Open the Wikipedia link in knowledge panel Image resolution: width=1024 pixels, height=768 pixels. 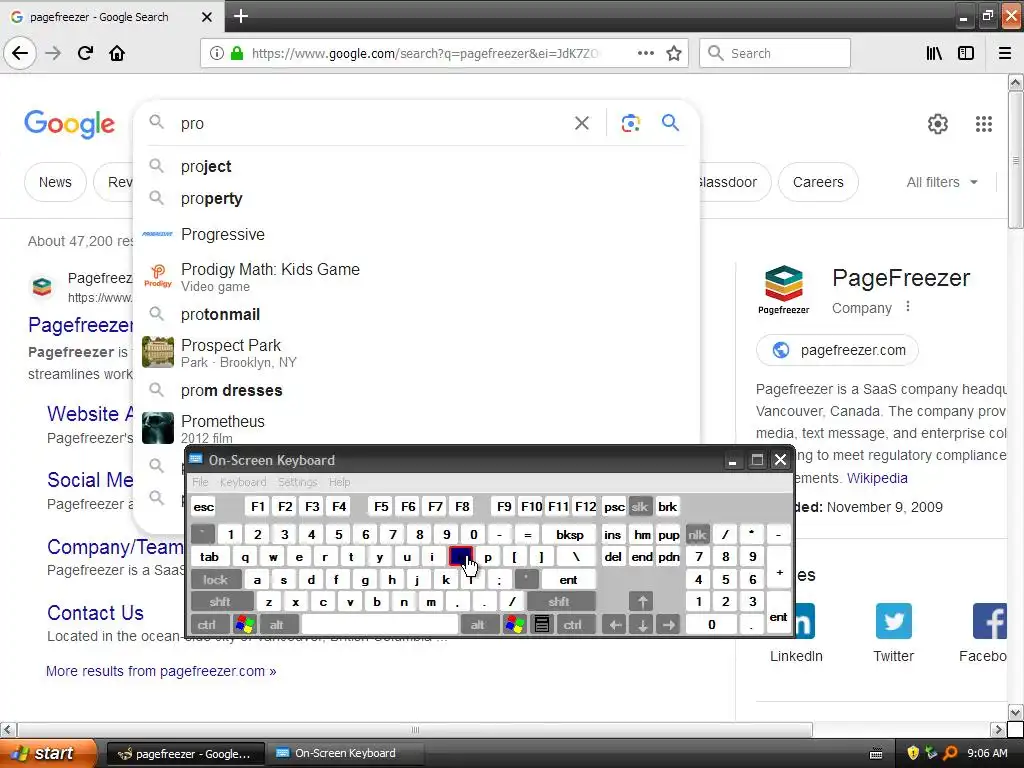877,478
